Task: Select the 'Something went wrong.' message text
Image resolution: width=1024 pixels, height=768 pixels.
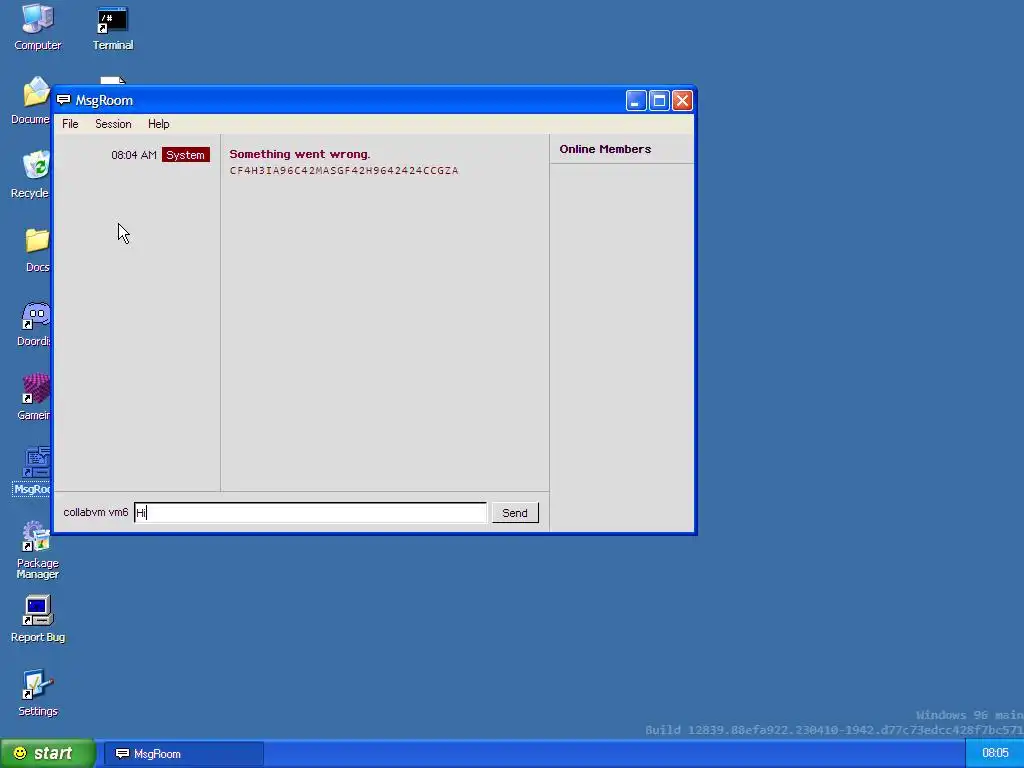Action: [300, 154]
